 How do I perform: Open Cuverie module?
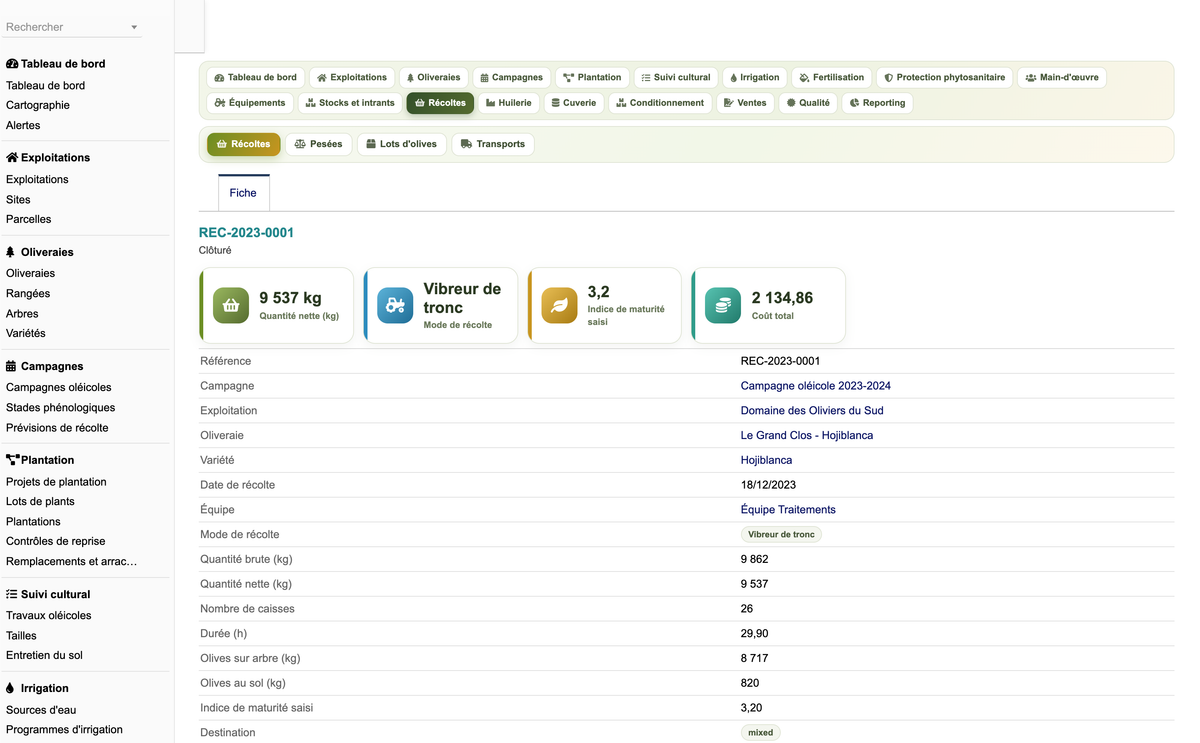tap(574, 102)
